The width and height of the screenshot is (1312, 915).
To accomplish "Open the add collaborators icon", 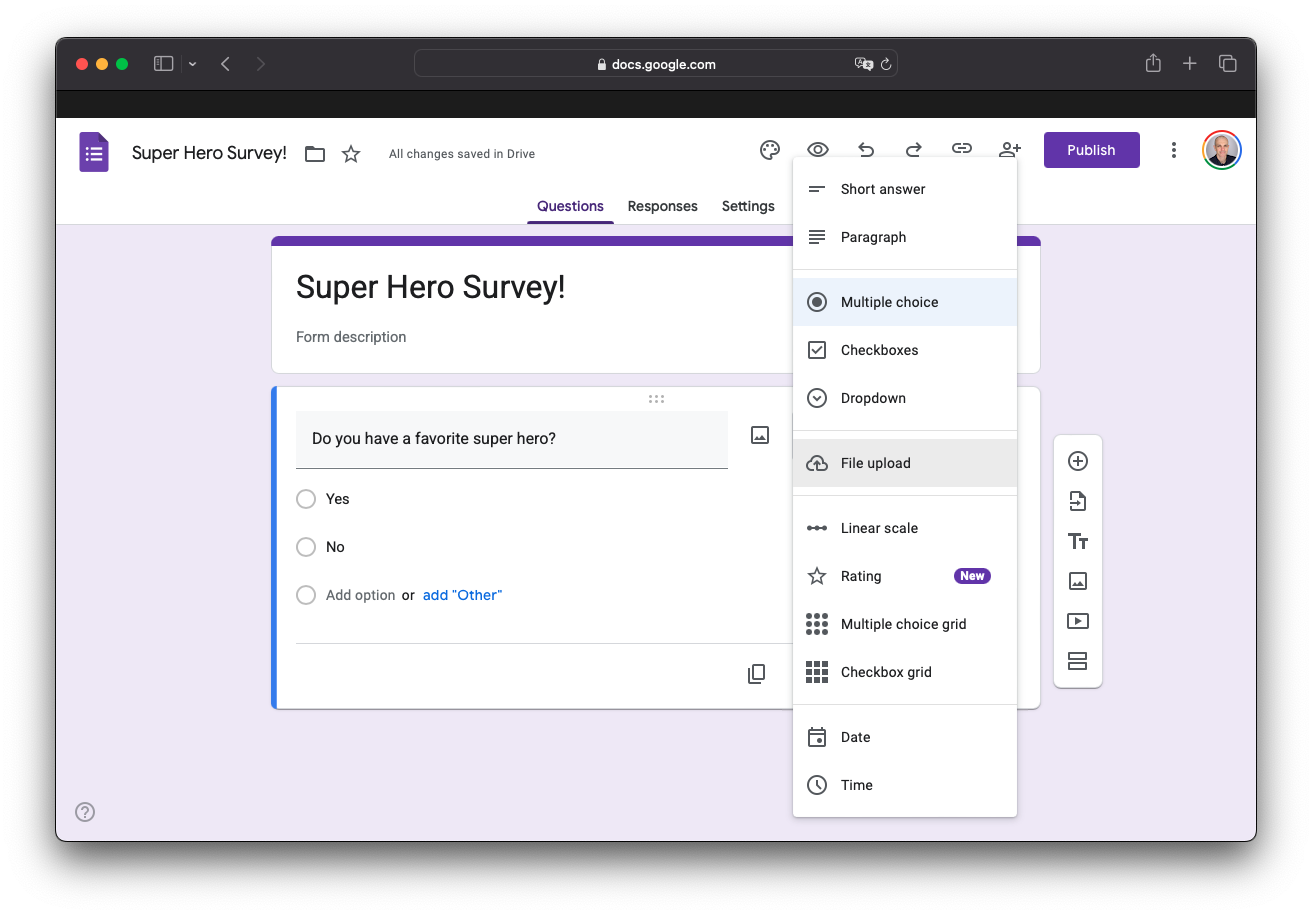I will tap(1010, 150).
